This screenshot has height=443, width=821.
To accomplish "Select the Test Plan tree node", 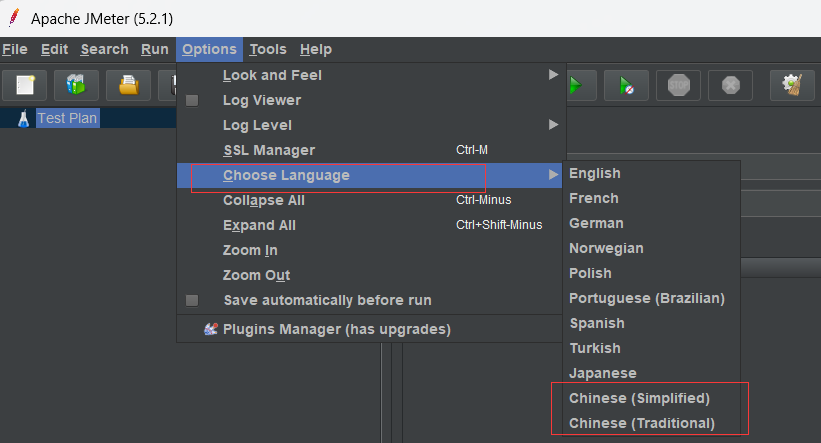I will [x=67, y=118].
